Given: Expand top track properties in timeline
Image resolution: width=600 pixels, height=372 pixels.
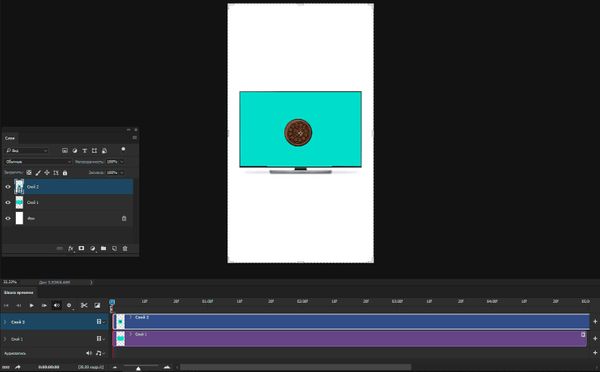Looking at the screenshot, I should (5, 322).
